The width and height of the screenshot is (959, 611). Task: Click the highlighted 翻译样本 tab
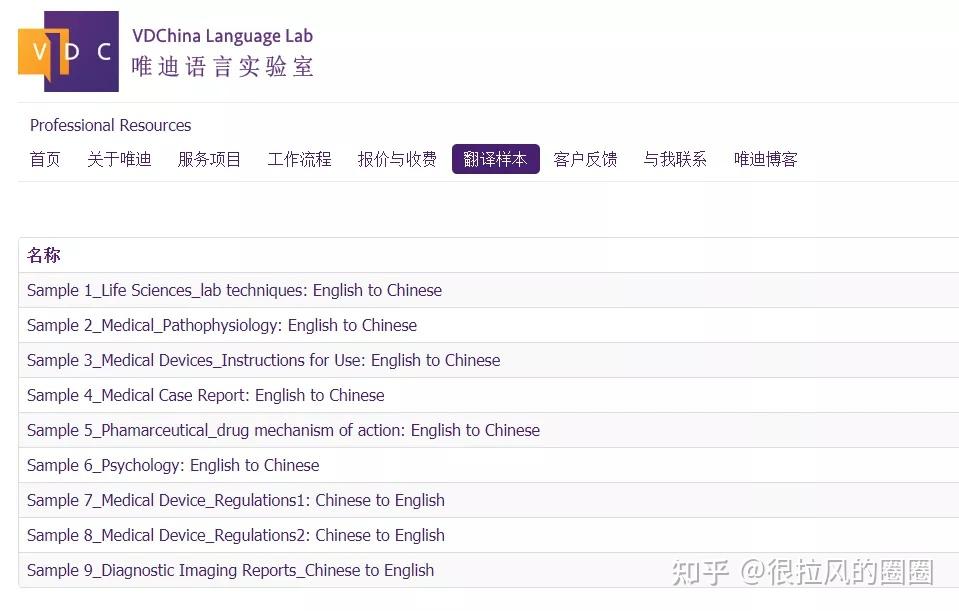point(496,159)
